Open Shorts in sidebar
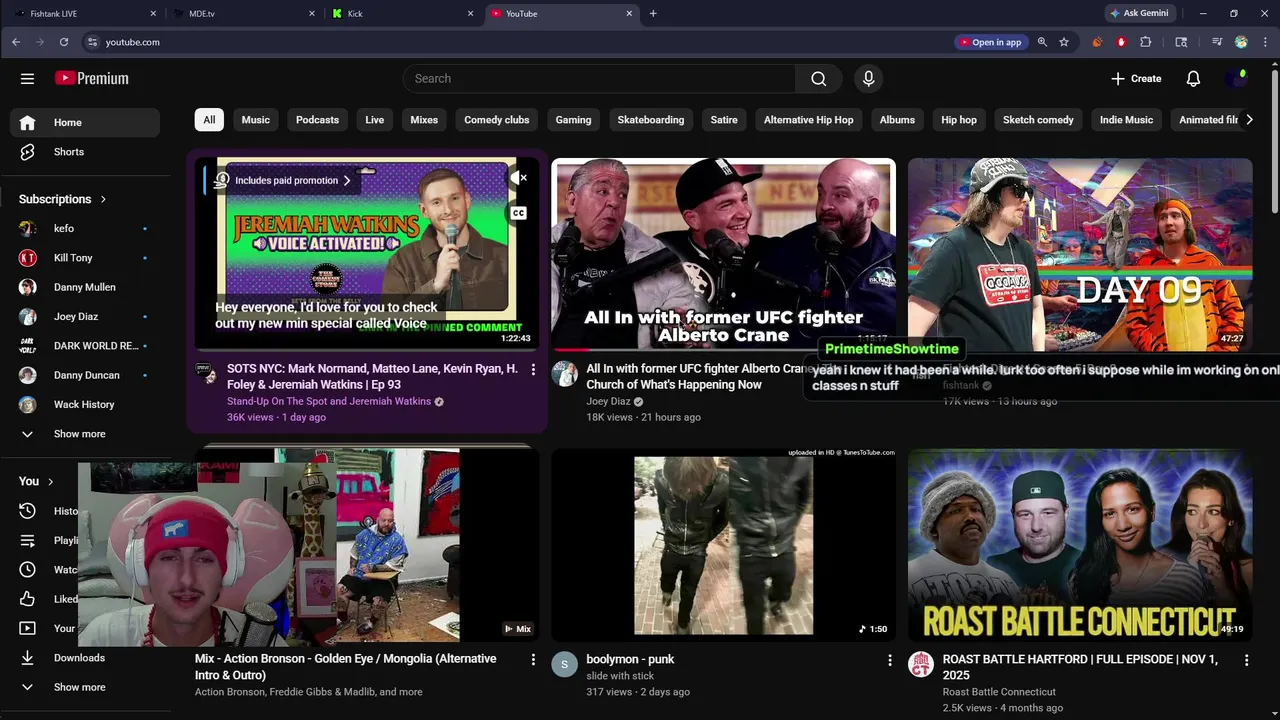 85,152
